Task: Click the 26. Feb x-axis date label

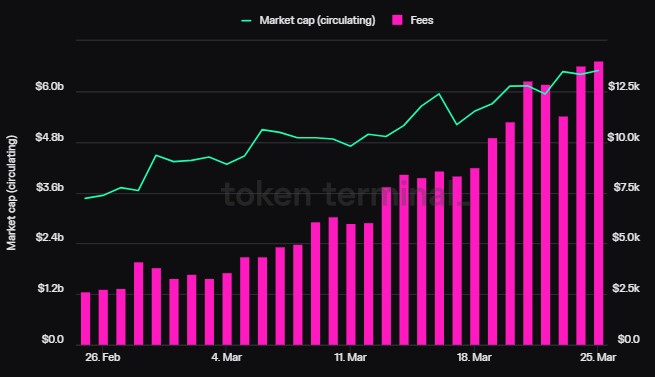Action: (x=103, y=357)
